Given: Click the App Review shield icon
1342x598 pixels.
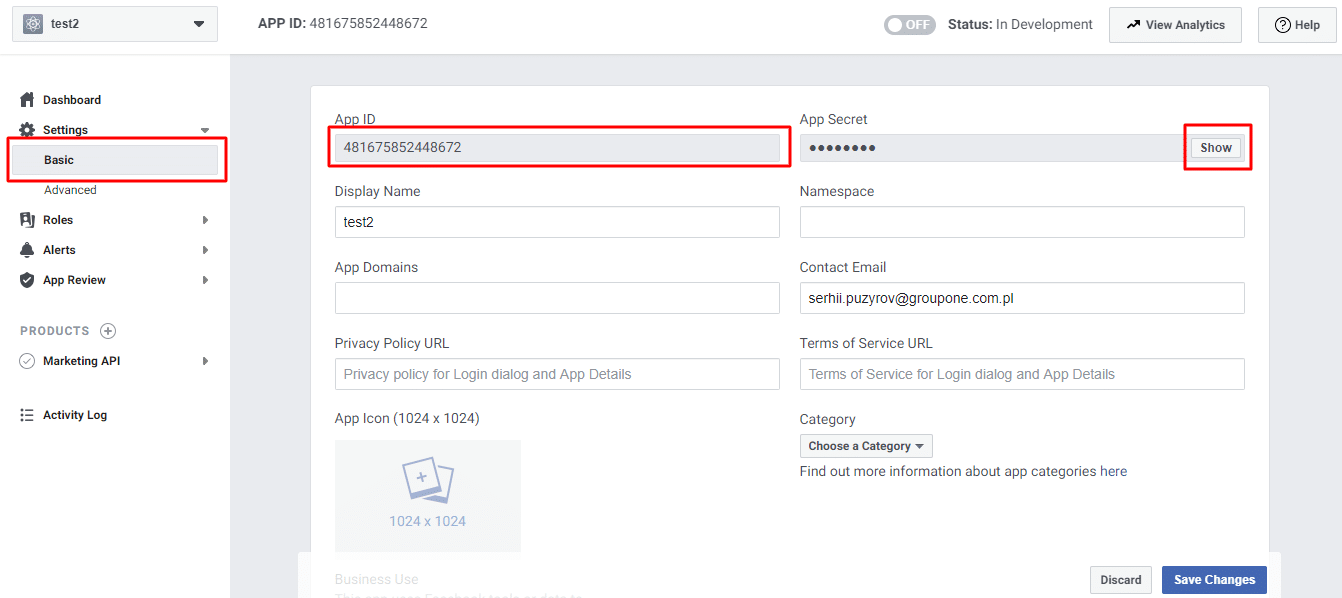Looking at the screenshot, I should (27, 280).
